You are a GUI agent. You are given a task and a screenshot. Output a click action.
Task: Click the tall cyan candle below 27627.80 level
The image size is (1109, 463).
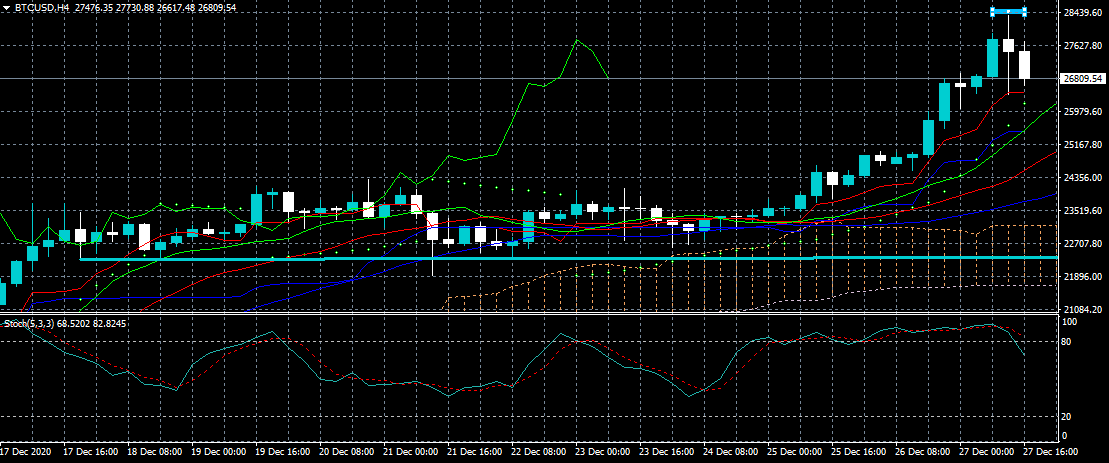[x=992, y=58]
